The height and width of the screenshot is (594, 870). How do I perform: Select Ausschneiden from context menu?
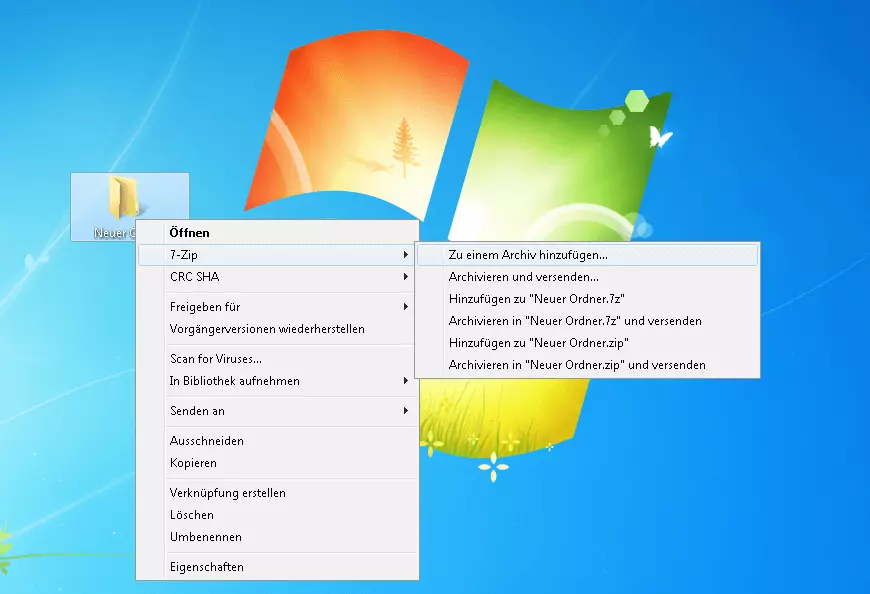point(206,441)
